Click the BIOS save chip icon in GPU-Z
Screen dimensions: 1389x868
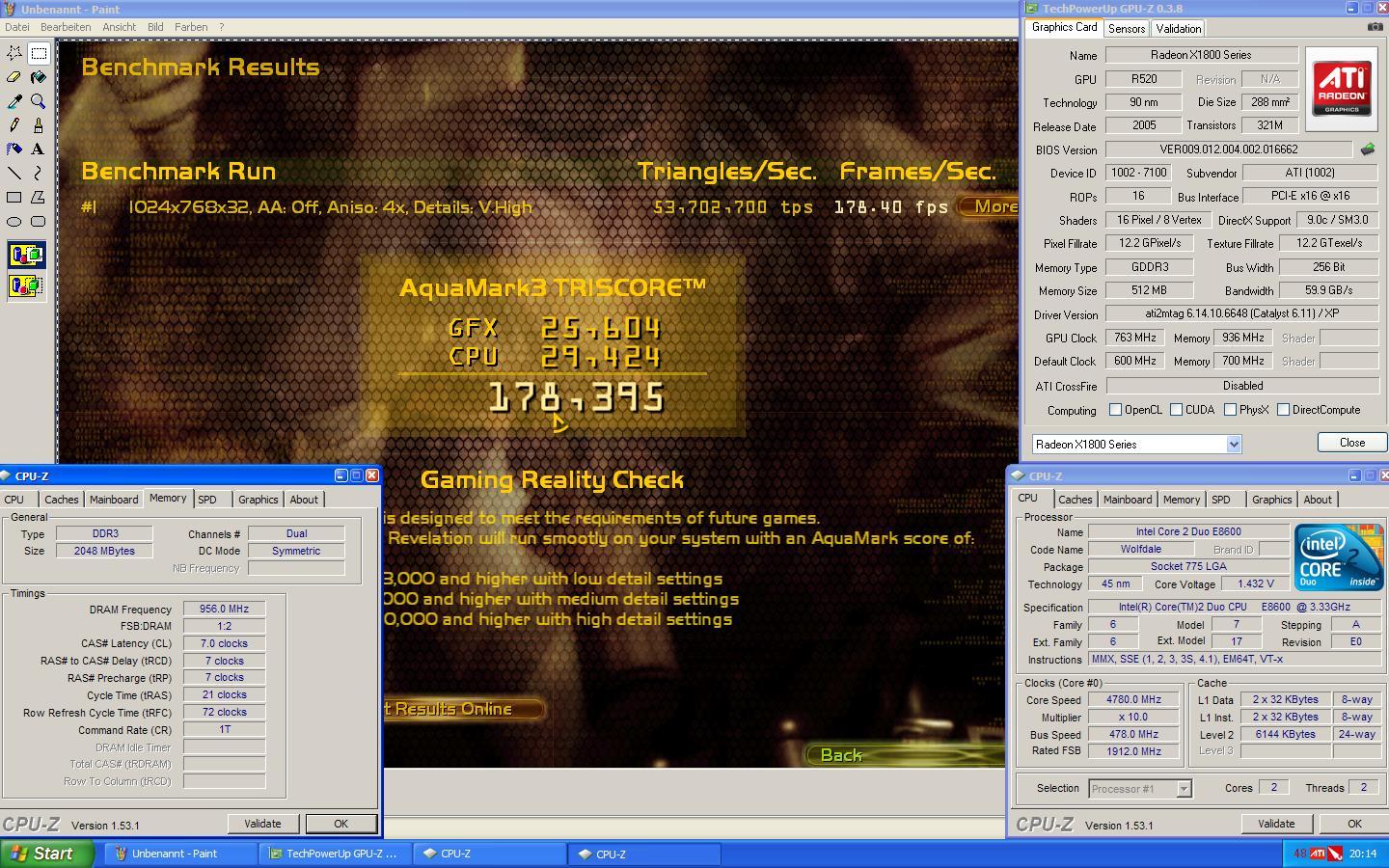(1368, 149)
